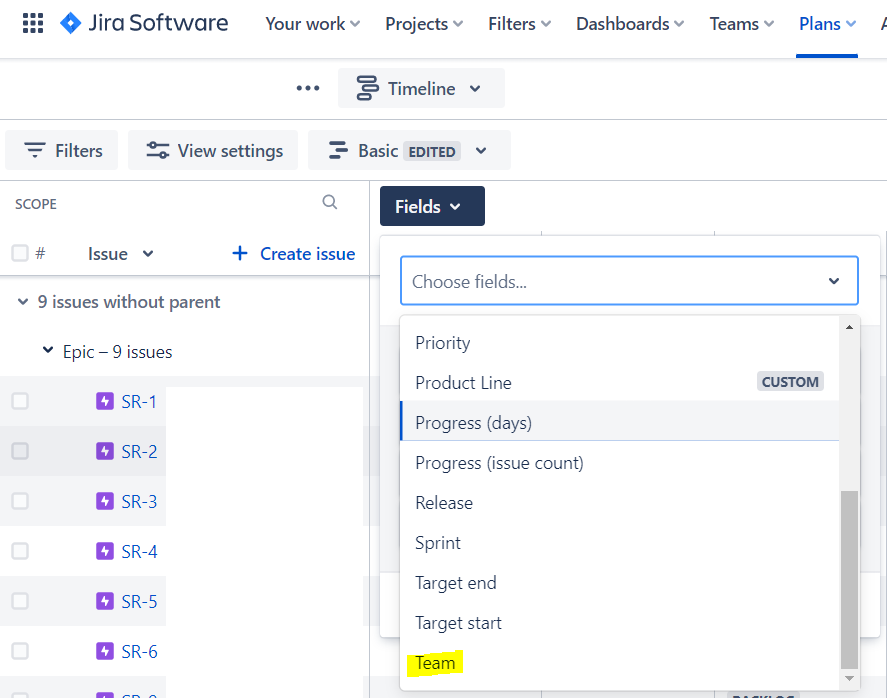Check the box for SR-5
Screen dimensions: 887x698
20,601
